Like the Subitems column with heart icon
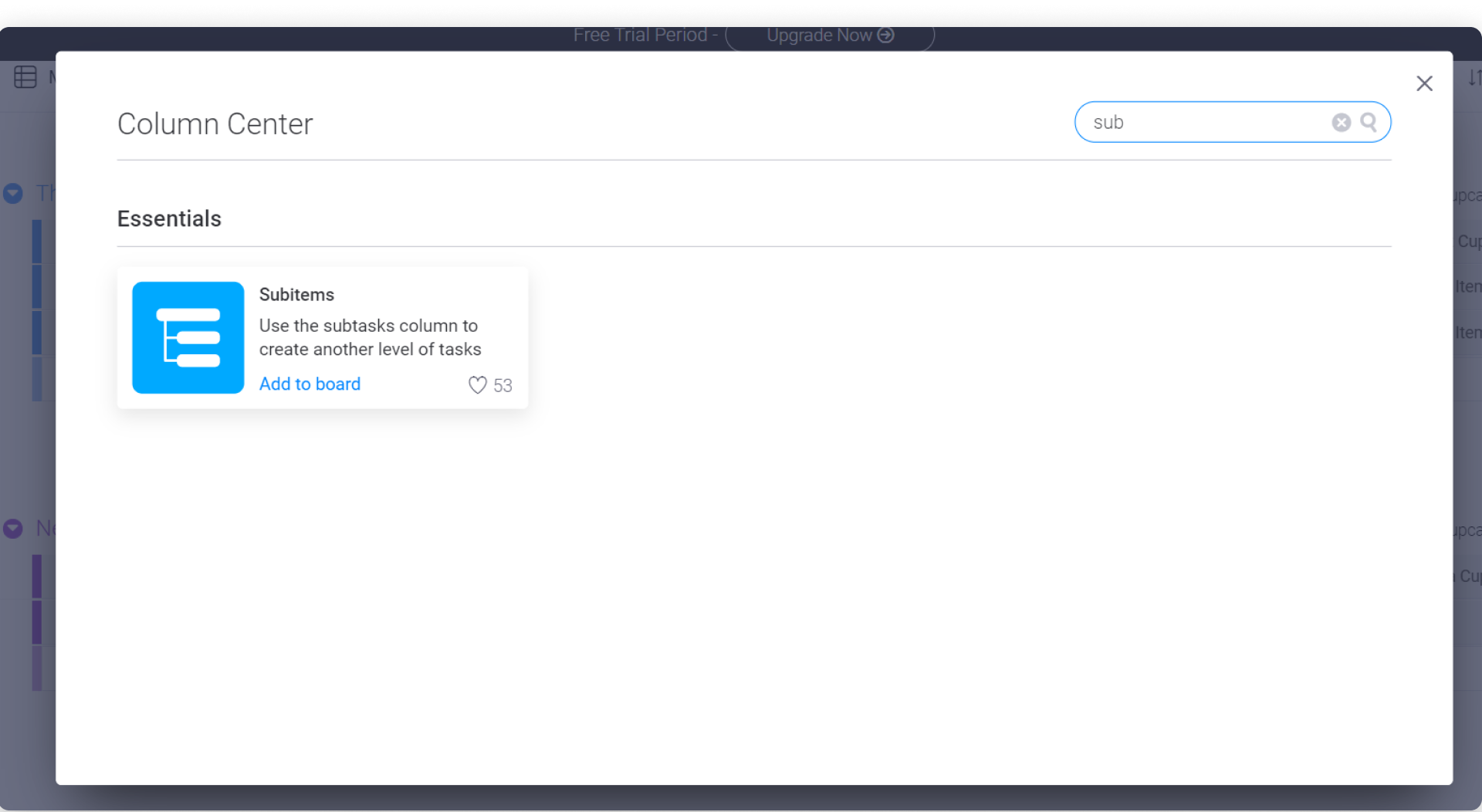This screenshot has width=1482, height=812. [x=478, y=384]
